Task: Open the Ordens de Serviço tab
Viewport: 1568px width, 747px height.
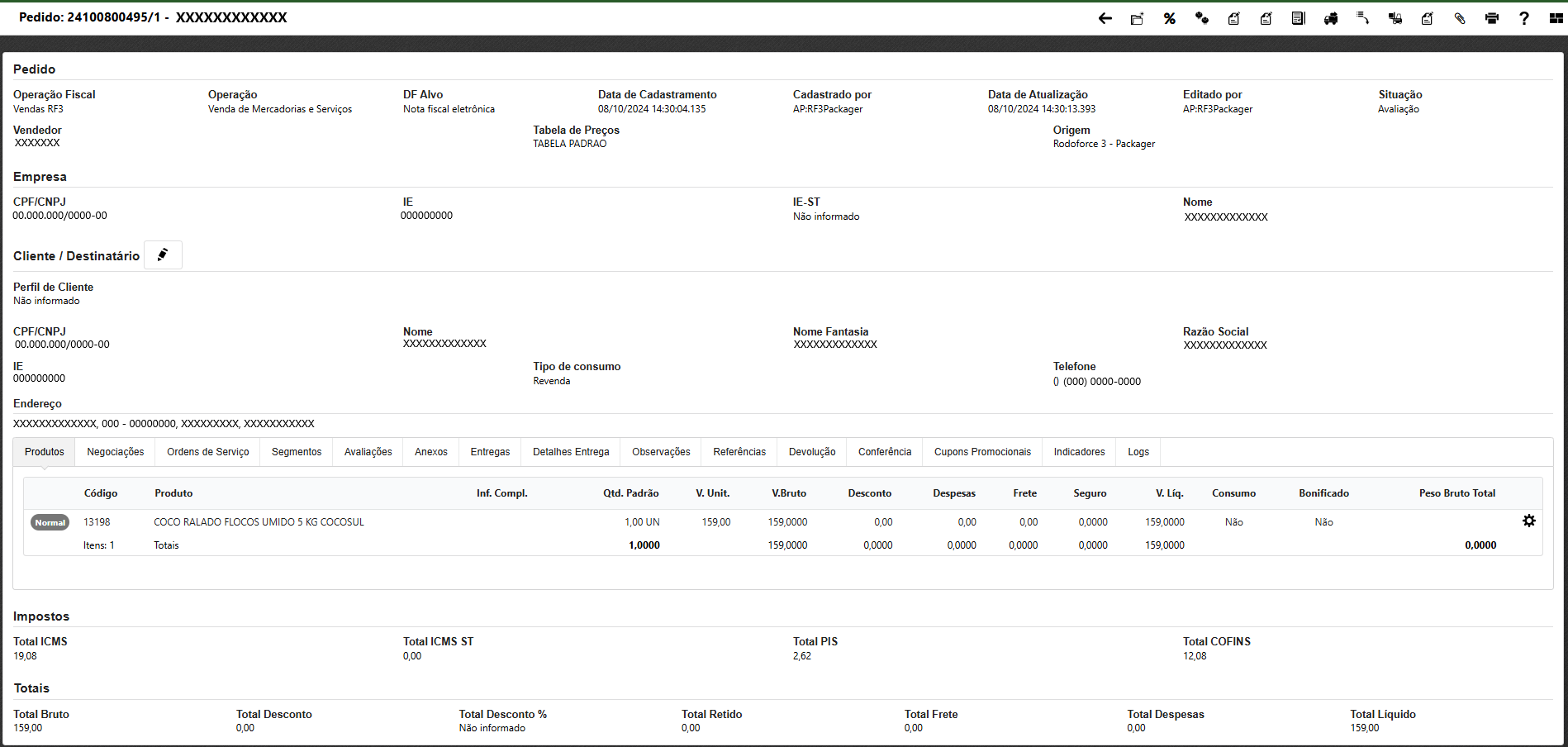Action: (x=207, y=452)
